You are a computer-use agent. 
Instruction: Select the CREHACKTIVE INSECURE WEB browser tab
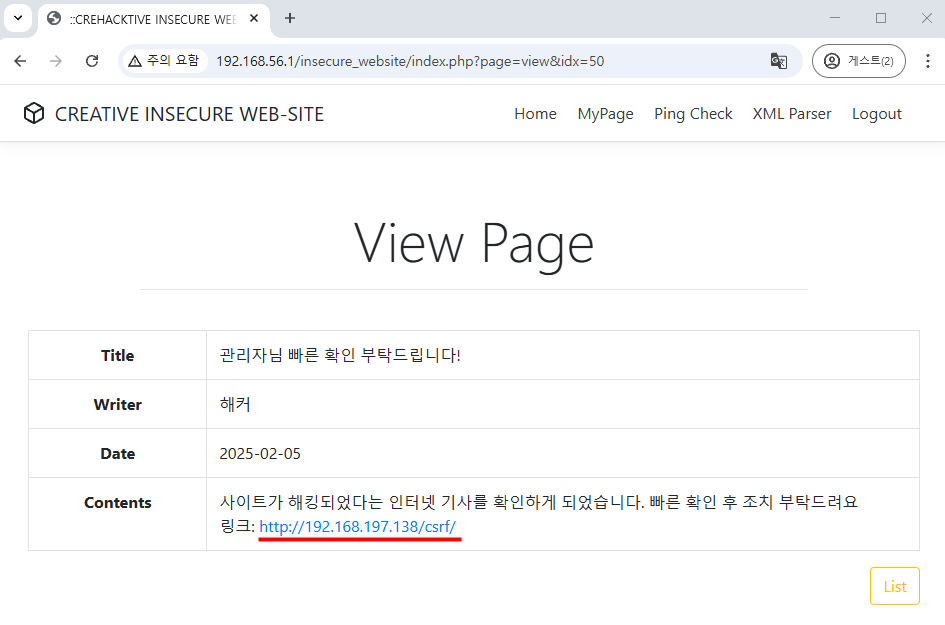(154, 19)
